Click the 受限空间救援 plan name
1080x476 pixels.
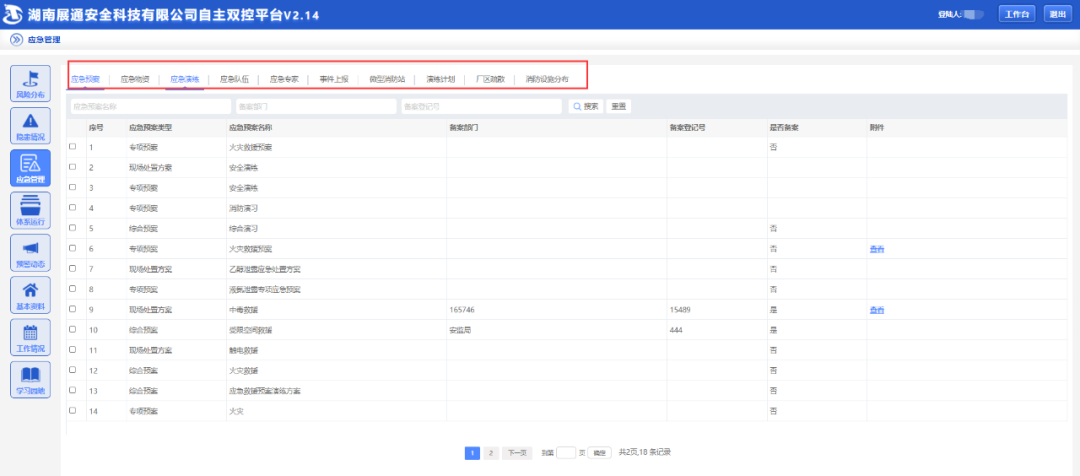[x=250, y=330]
